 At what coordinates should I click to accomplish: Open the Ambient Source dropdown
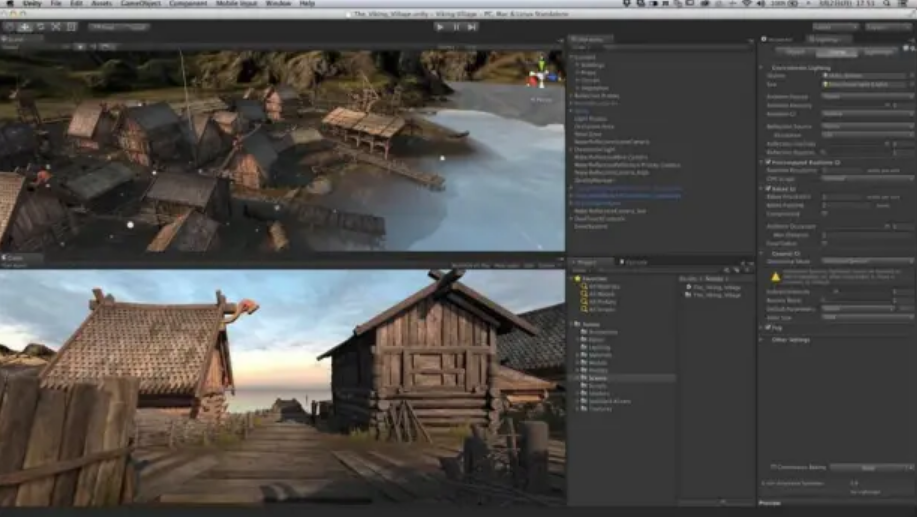coord(867,96)
